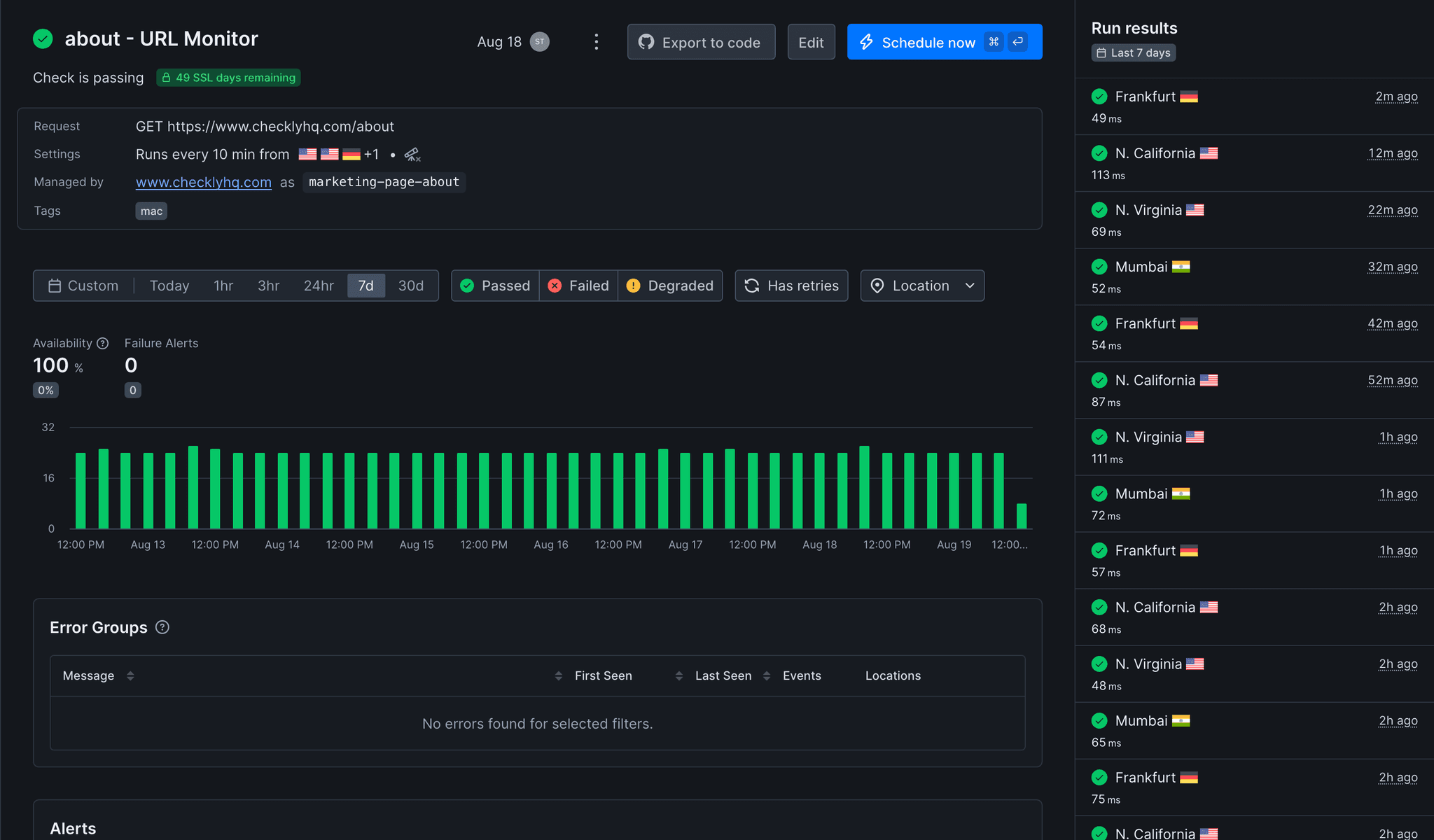Open the Error Groups help icon
The width and height of the screenshot is (1434, 840).
162,627
